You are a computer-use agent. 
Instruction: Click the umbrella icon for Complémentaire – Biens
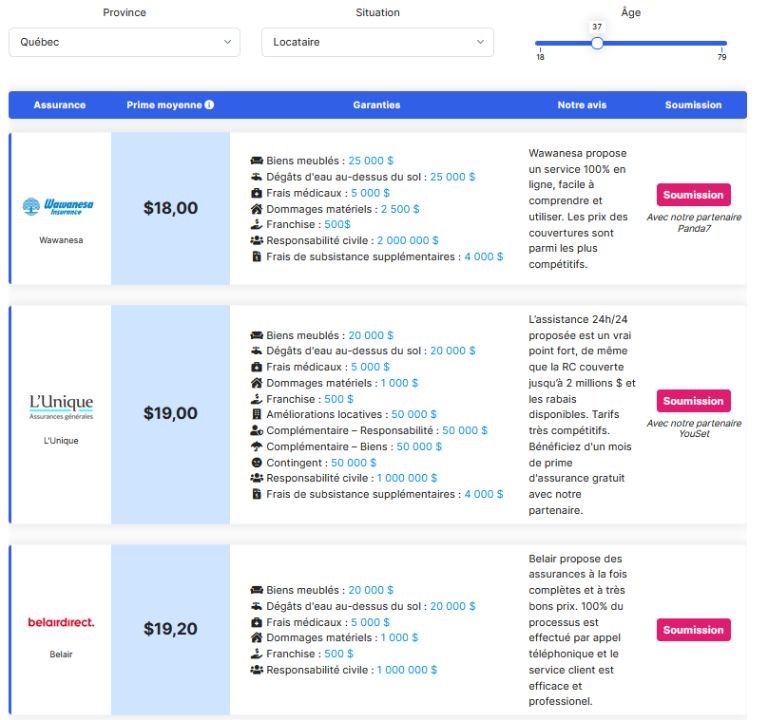pyautogui.click(x=257, y=447)
